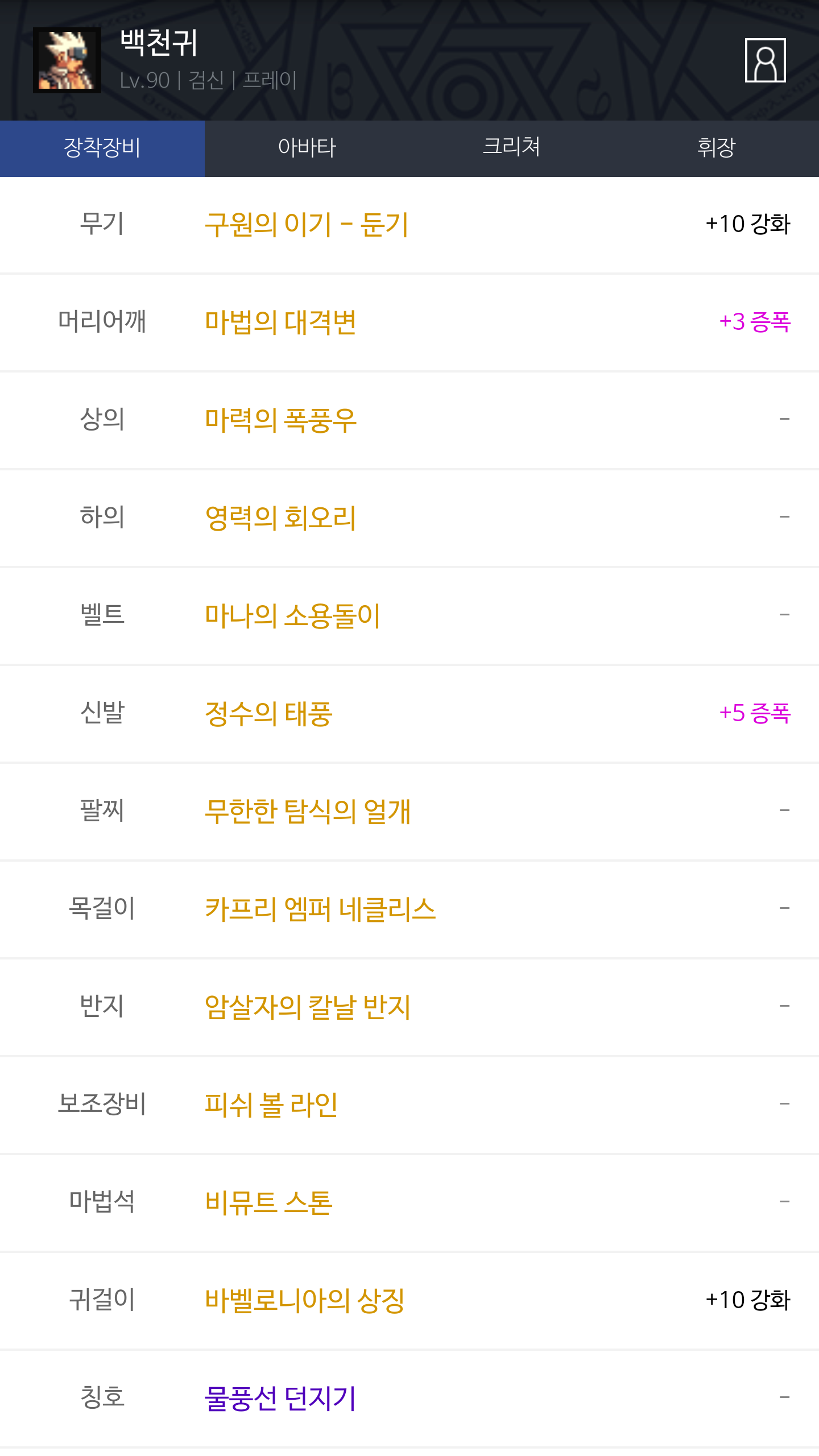This screenshot has width=819, height=1456.
Task: Select the 휘장 tab
Action: 716,148
